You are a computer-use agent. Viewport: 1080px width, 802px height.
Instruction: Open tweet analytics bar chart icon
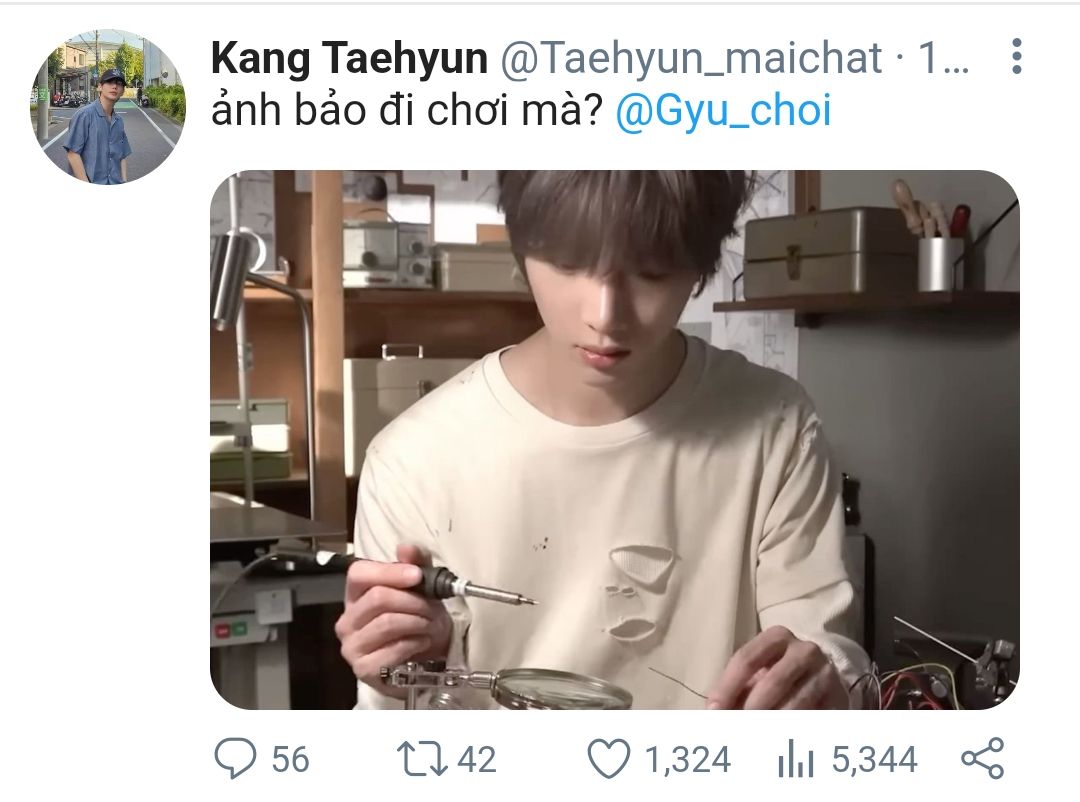coord(796,759)
